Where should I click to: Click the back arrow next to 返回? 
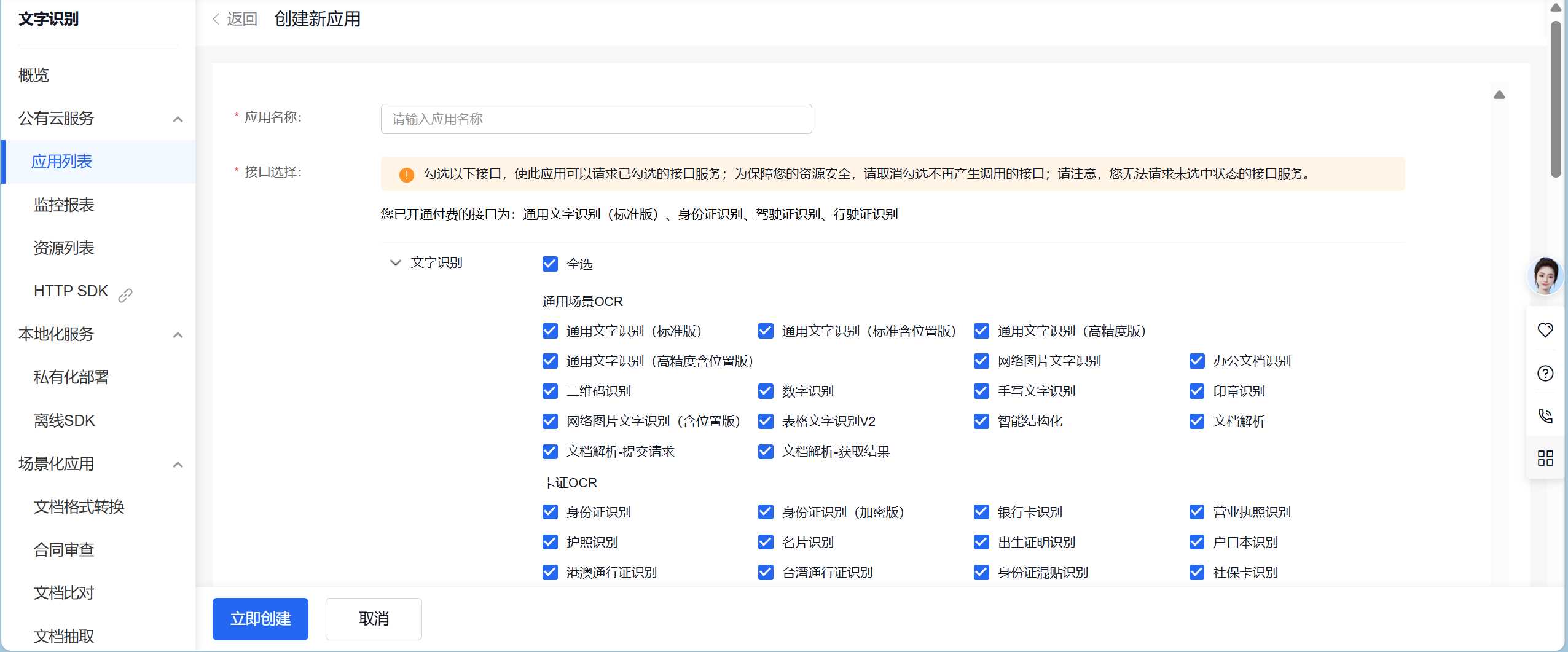216,19
